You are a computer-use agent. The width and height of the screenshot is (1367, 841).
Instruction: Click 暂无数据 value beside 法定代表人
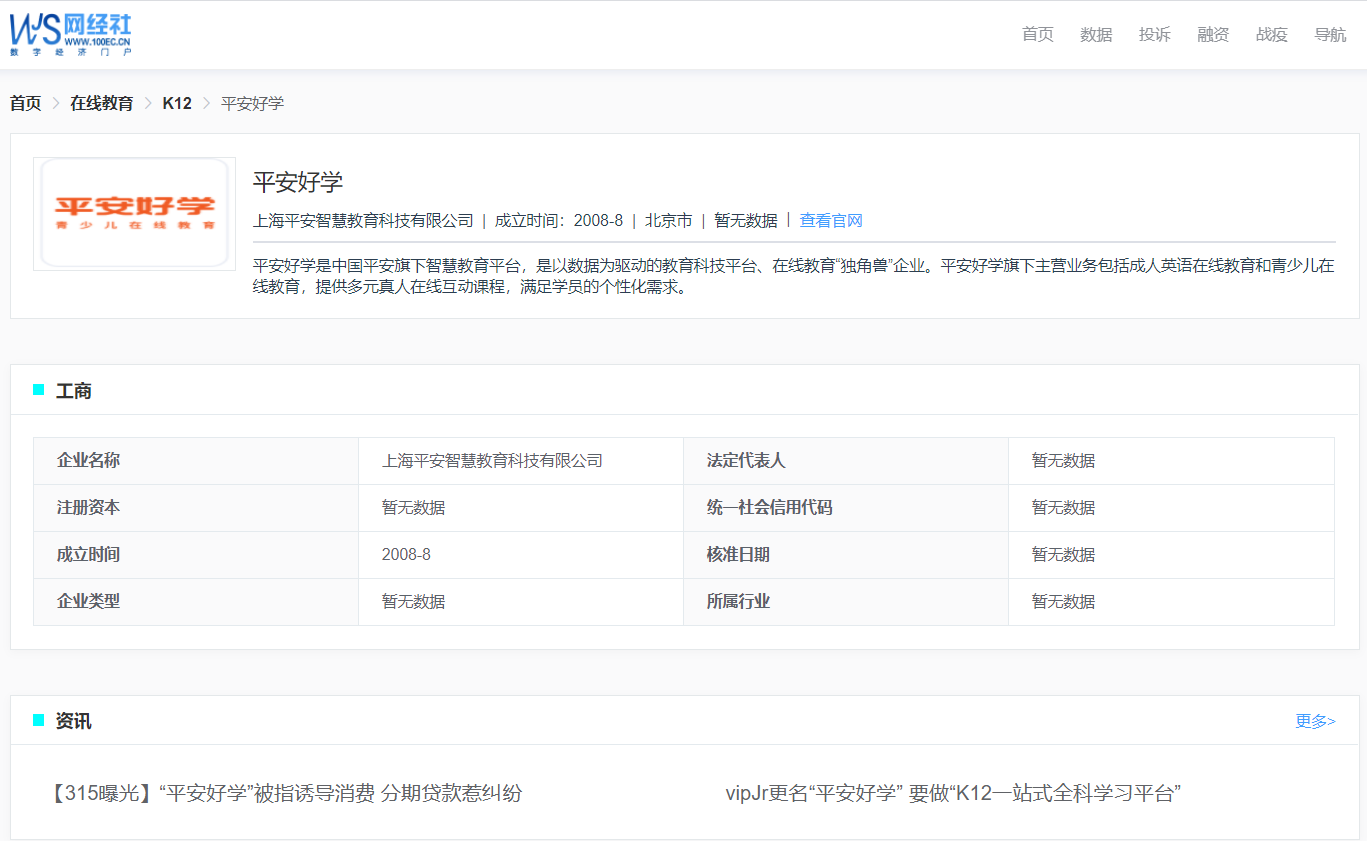click(x=1064, y=461)
